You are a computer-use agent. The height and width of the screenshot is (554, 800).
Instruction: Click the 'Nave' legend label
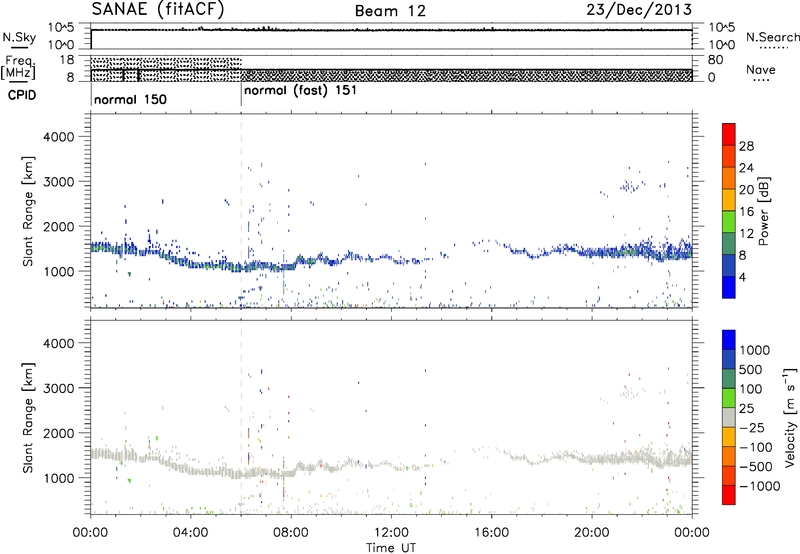click(x=761, y=69)
